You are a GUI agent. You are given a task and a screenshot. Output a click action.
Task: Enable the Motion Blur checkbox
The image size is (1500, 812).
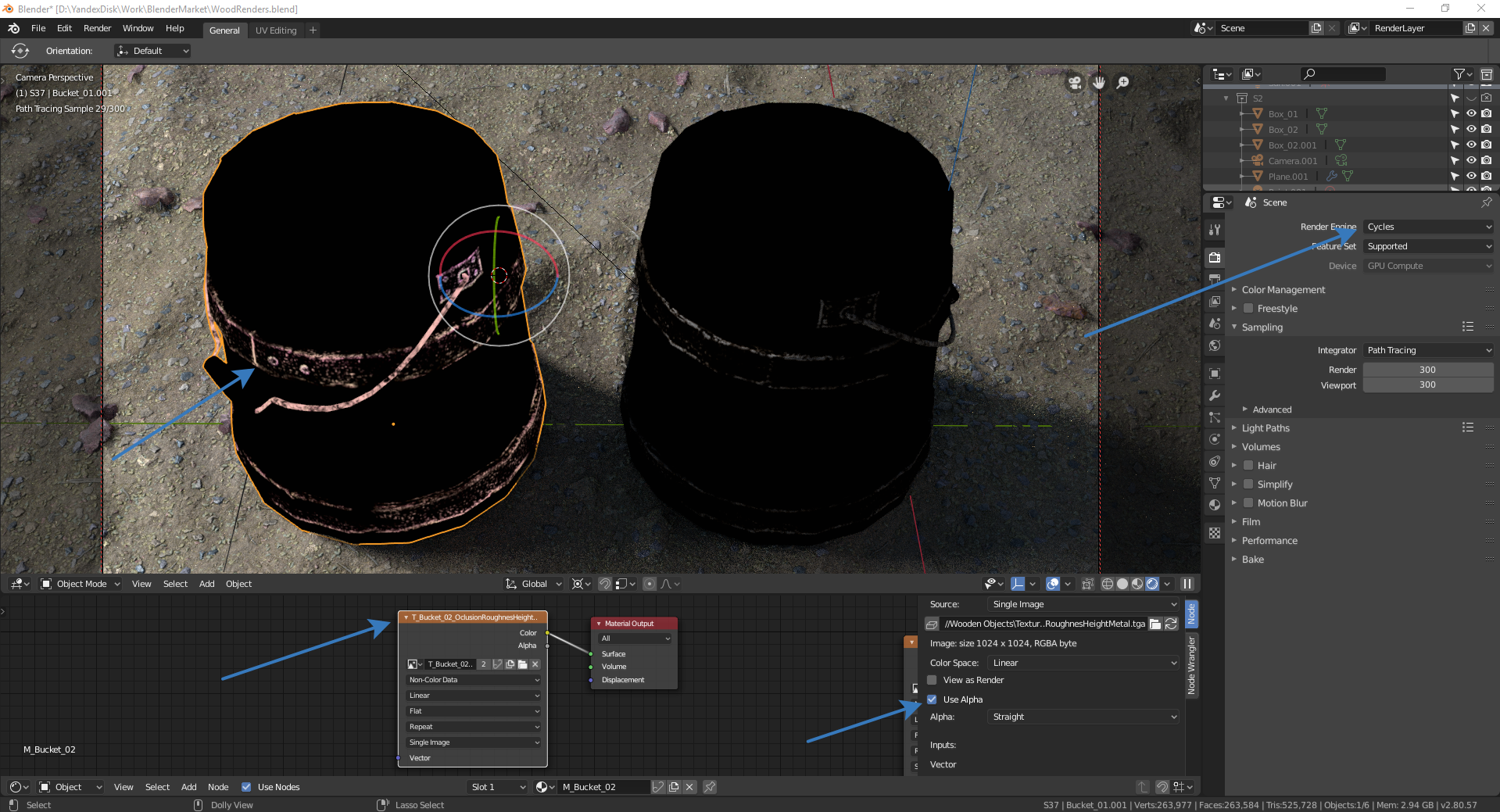tap(1248, 503)
